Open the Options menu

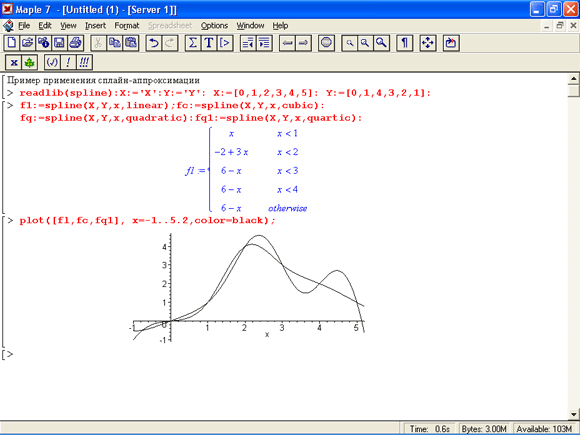pos(214,26)
